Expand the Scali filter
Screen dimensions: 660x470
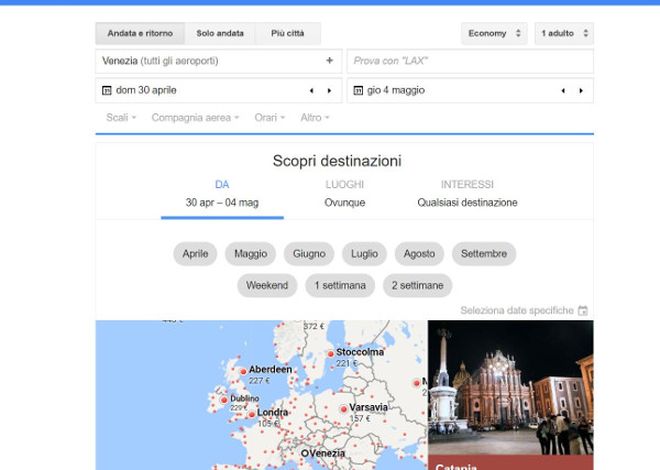tap(121, 117)
